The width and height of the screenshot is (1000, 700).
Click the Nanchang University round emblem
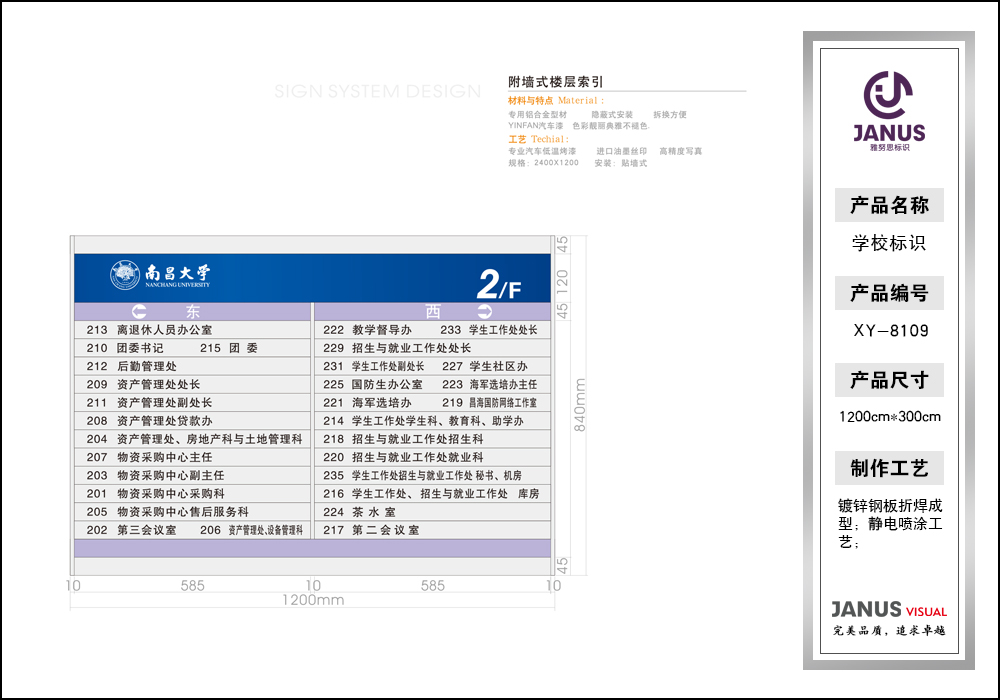tap(125, 275)
